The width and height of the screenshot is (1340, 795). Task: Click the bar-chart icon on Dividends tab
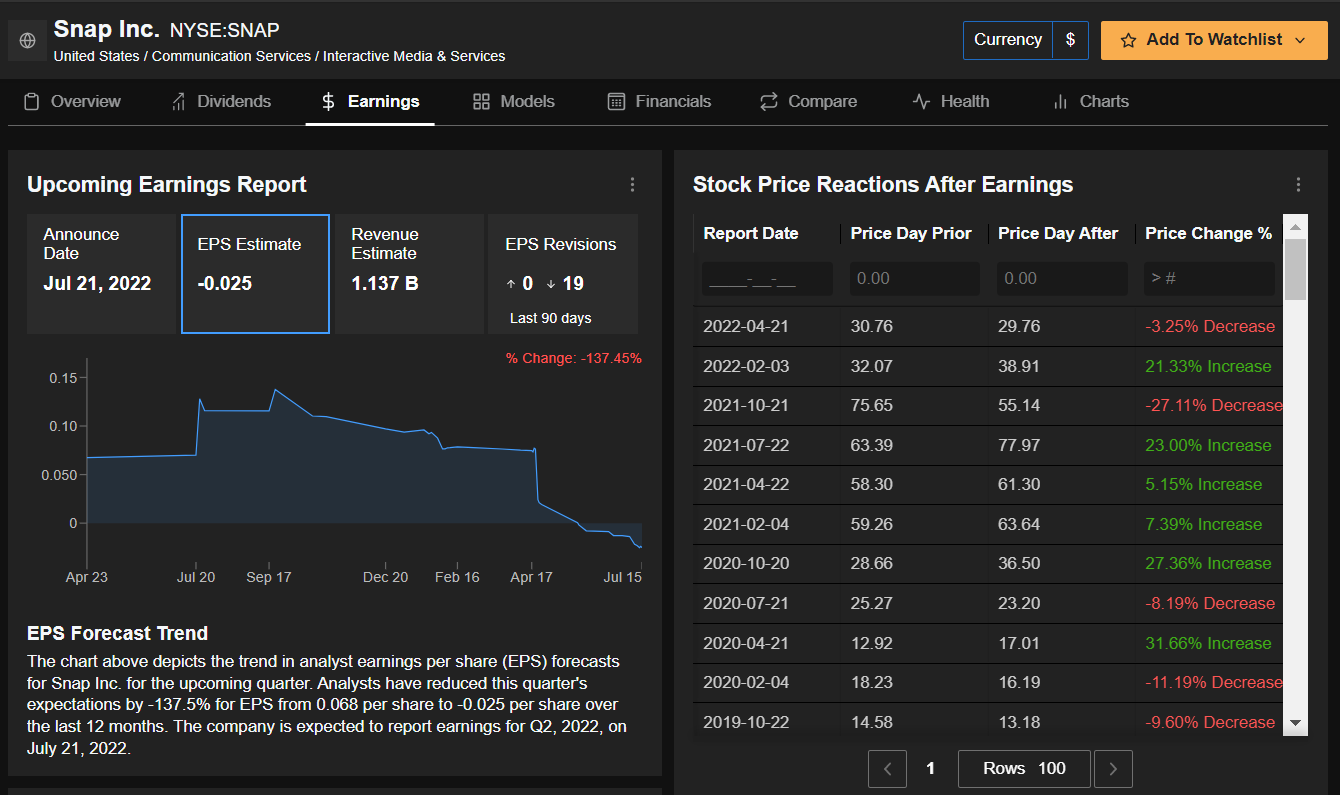click(x=179, y=101)
